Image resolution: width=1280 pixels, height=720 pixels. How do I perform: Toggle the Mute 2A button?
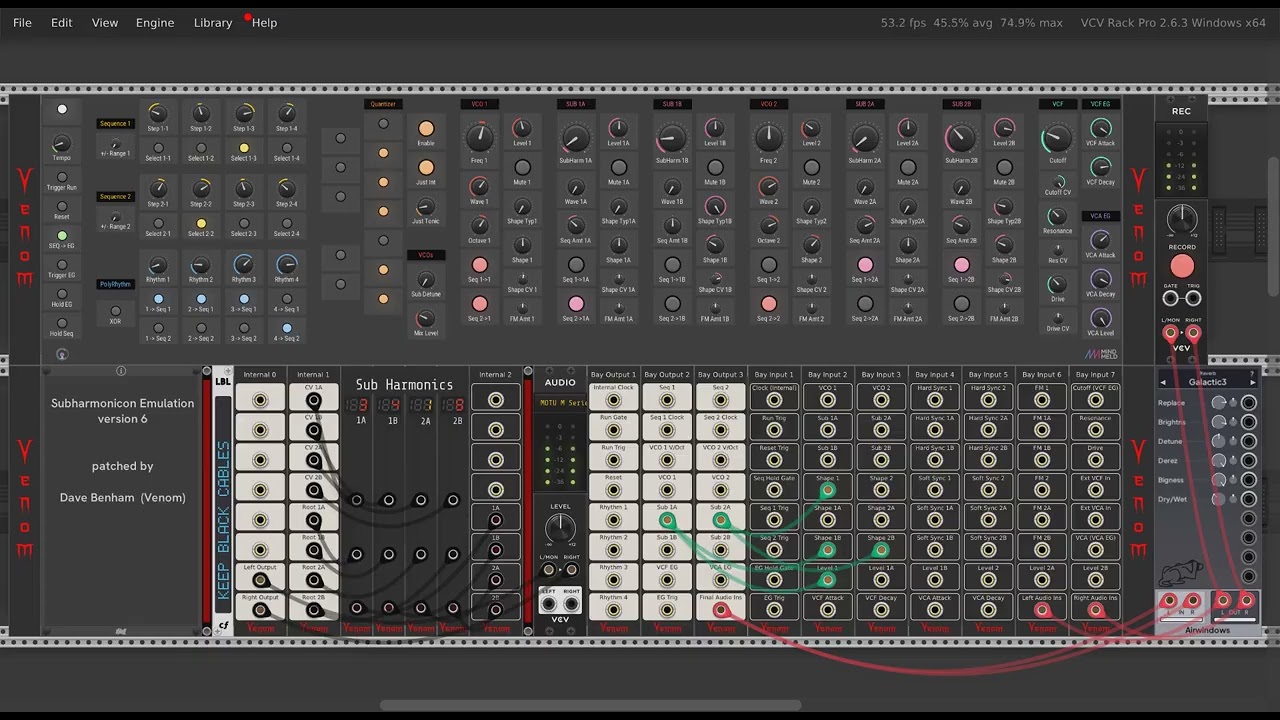tap(907, 168)
